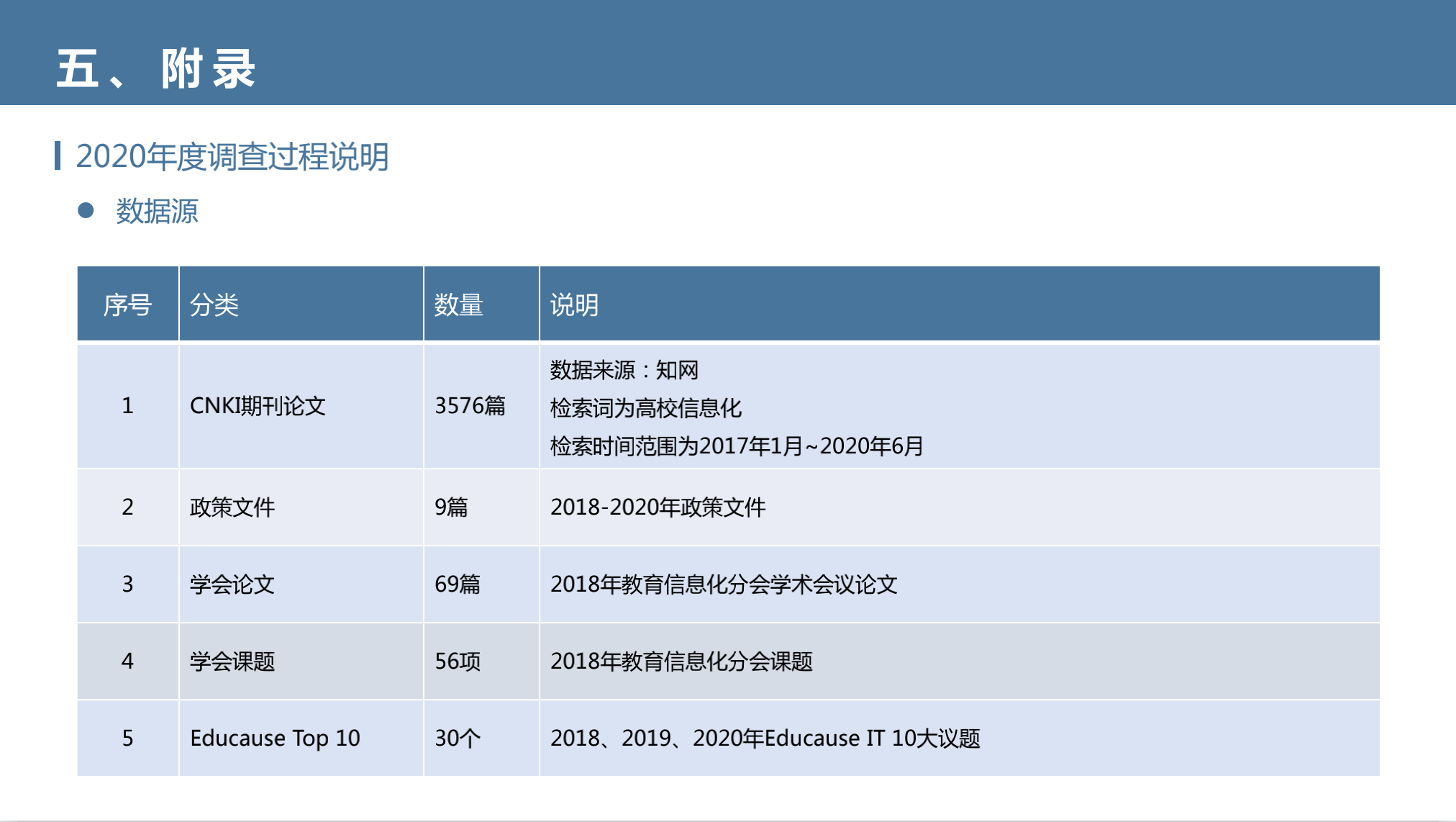Select the 3576篇 quantity cell
Screen dimensions: 1456x822
tap(470, 405)
